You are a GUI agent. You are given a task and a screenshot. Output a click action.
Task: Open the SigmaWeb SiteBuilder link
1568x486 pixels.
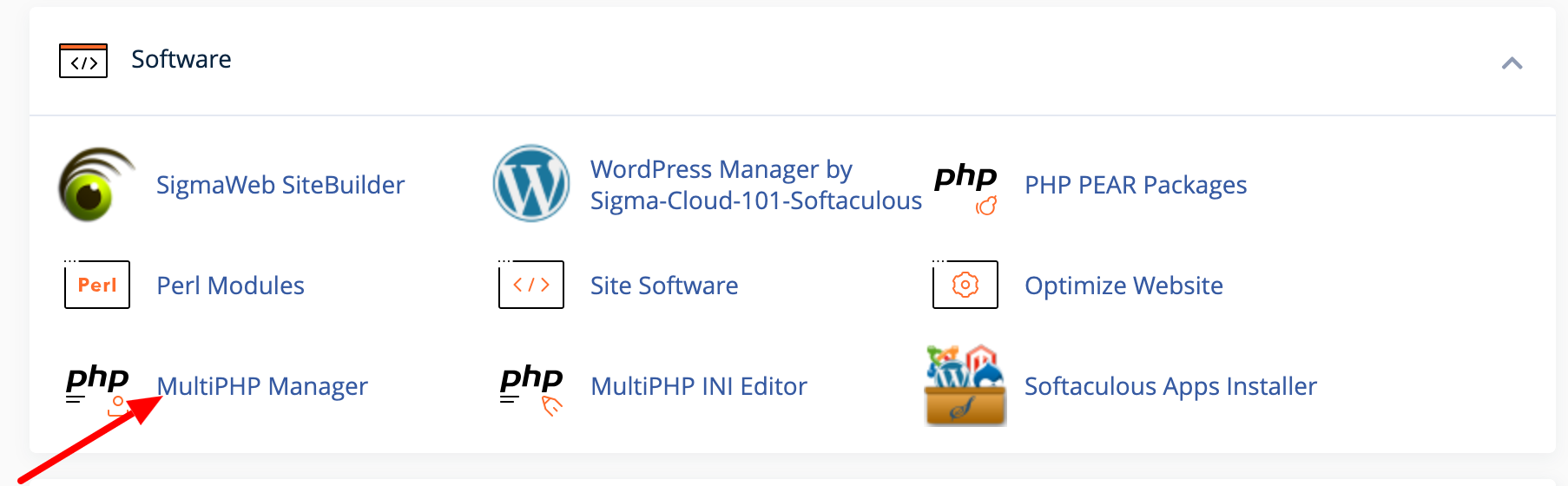click(280, 185)
